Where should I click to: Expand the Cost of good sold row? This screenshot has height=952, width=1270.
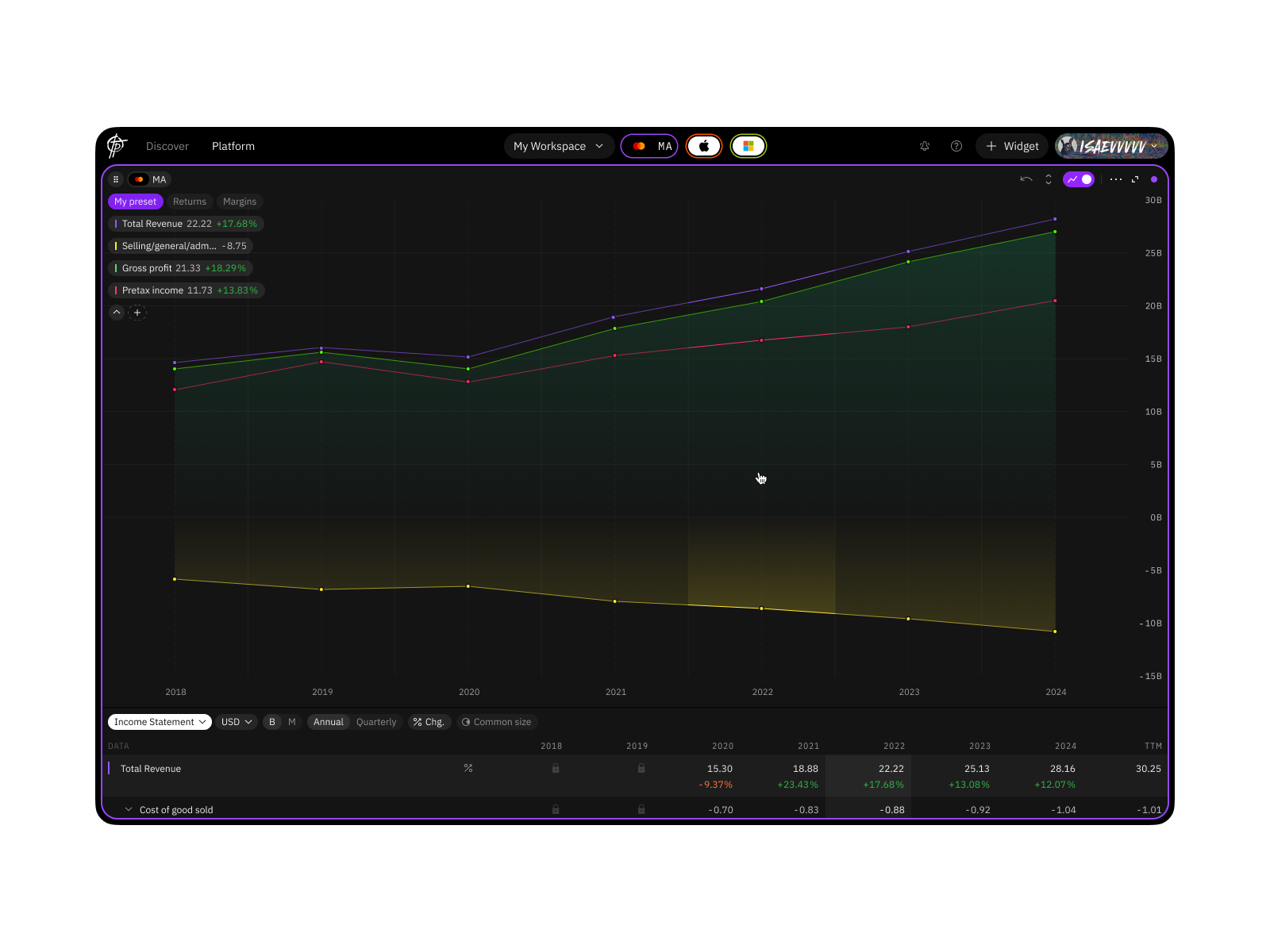click(129, 809)
